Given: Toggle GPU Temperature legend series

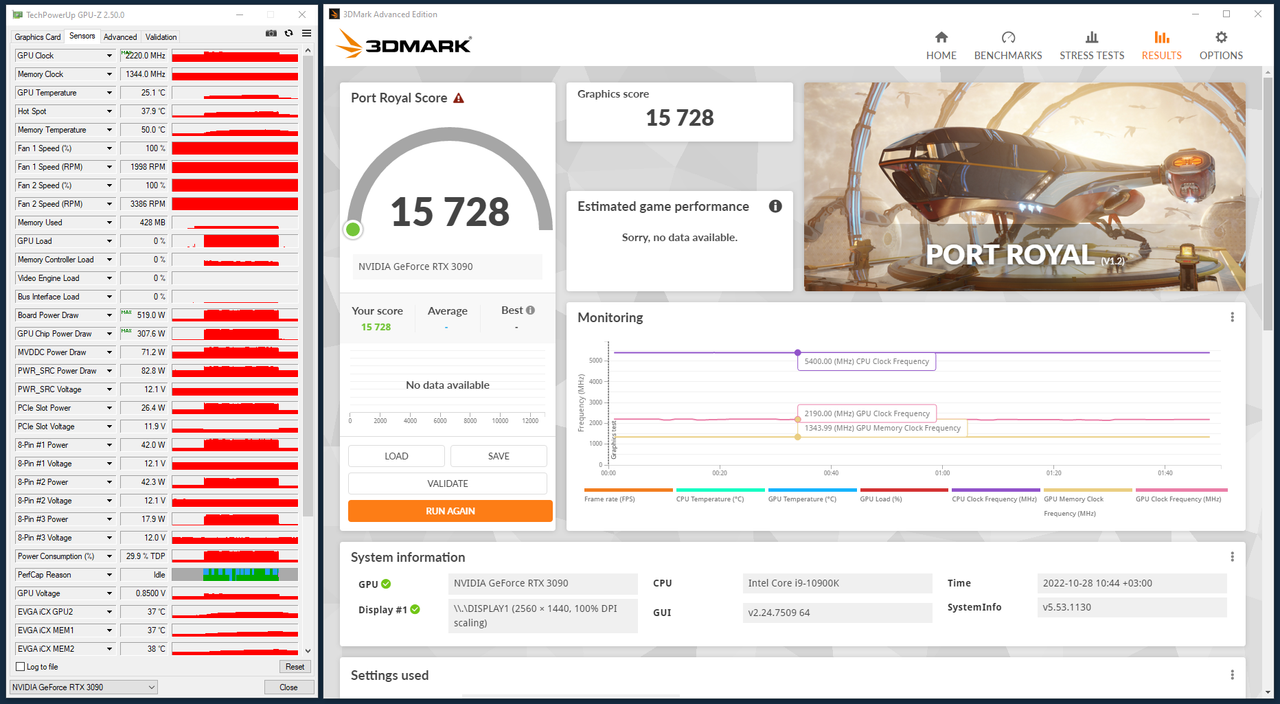Looking at the screenshot, I should pos(810,494).
